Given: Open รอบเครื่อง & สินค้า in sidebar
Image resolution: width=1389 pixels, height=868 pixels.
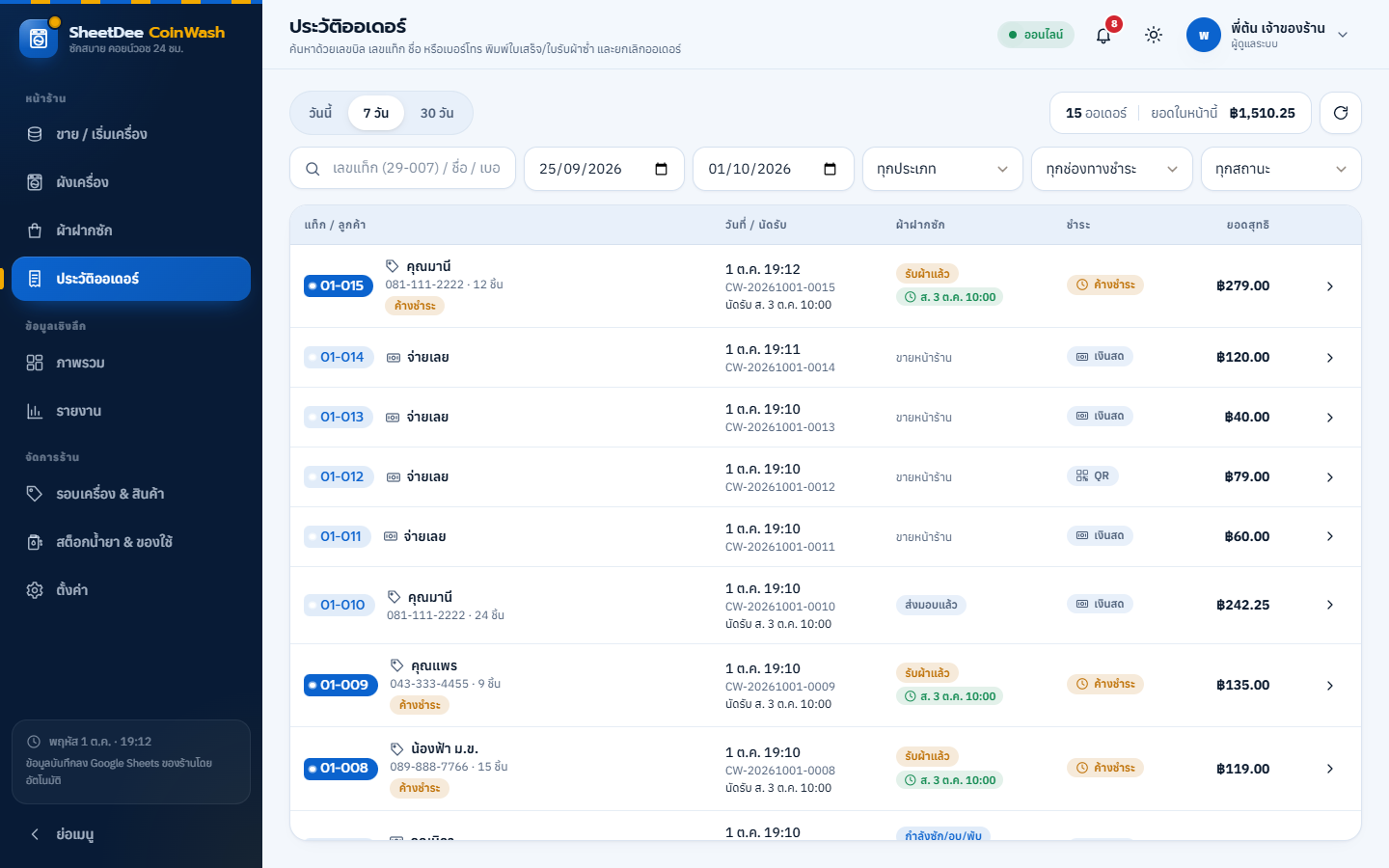Looking at the screenshot, I should pos(131,494).
